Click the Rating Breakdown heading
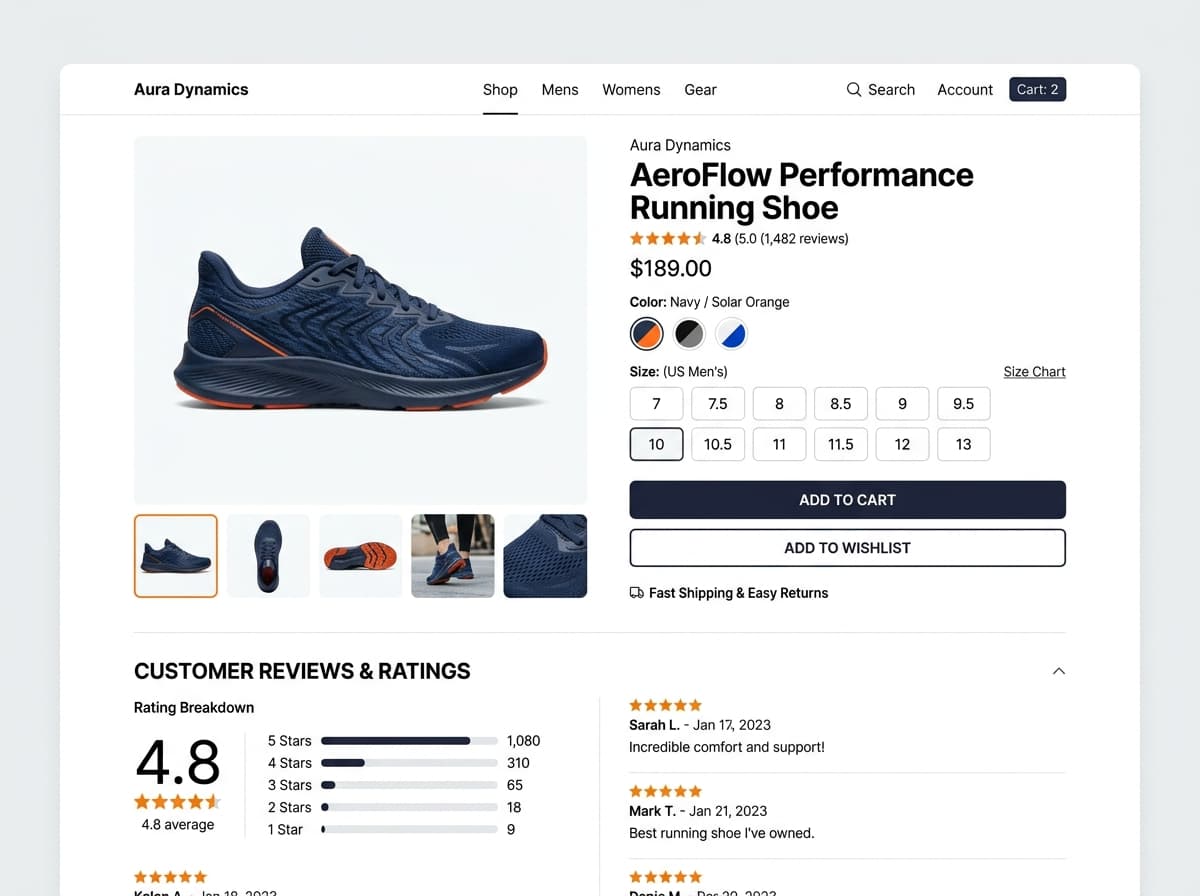 [x=194, y=708]
